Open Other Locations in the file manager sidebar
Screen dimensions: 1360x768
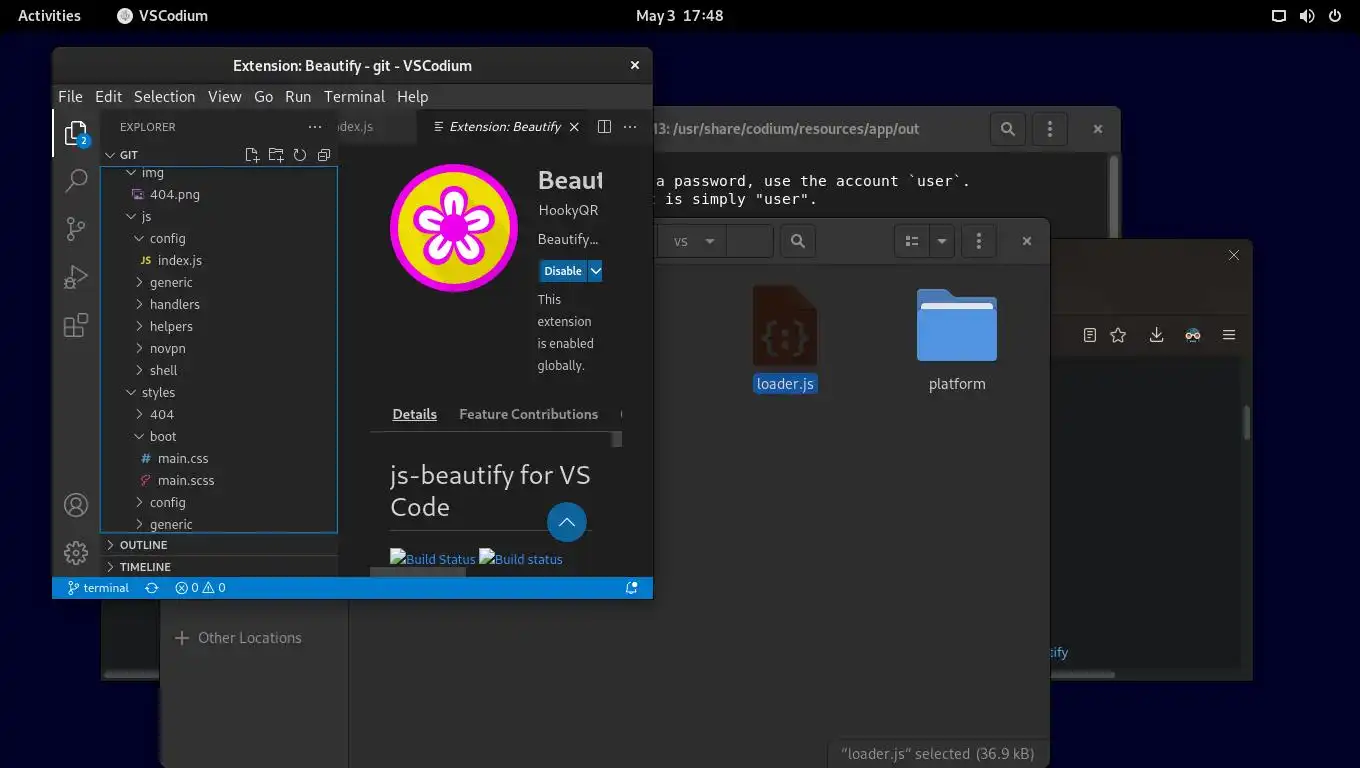tap(249, 638)
